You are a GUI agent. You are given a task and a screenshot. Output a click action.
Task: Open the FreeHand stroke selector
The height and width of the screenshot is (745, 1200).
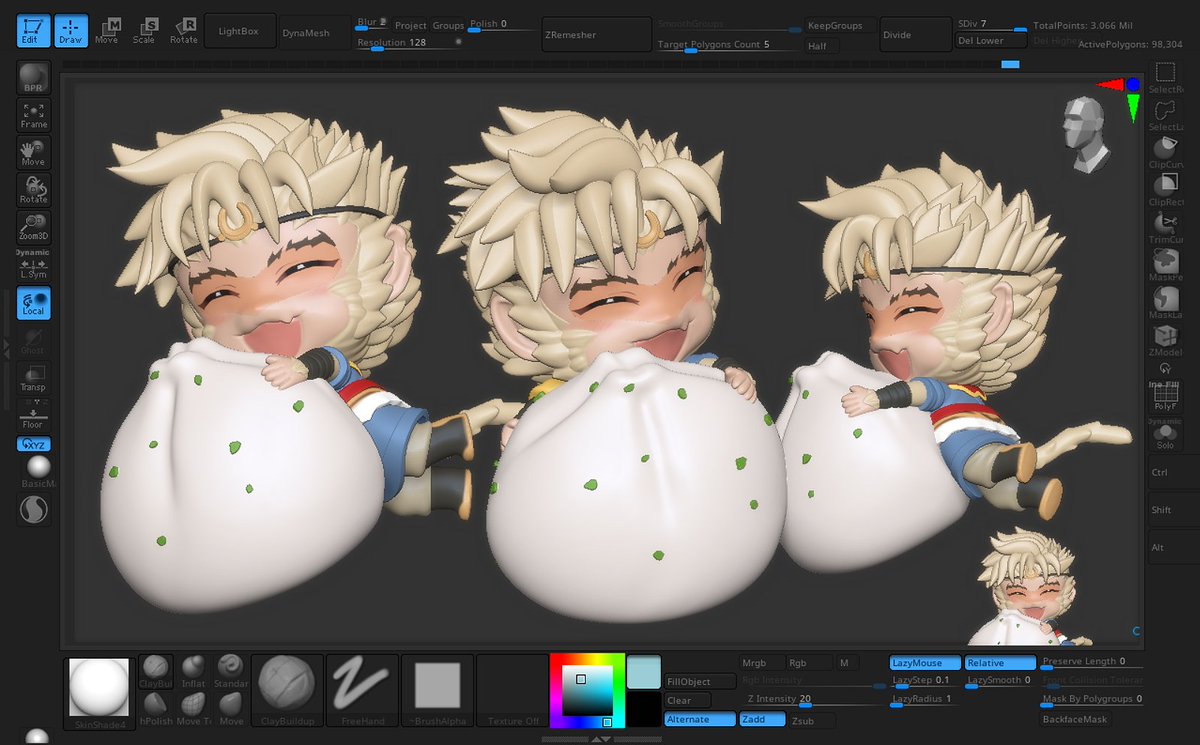363,691
